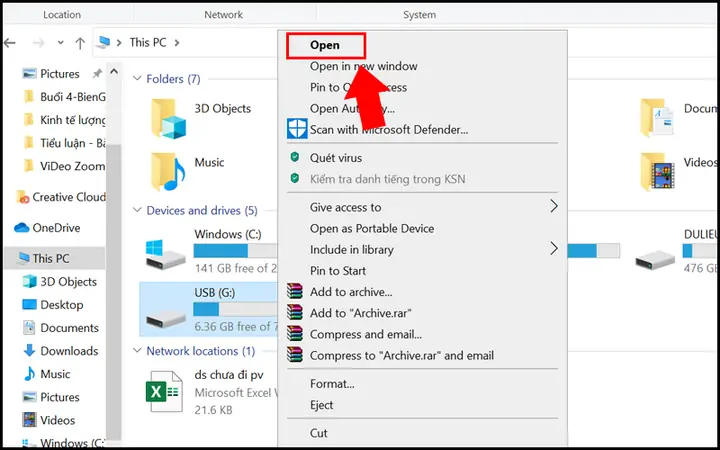The width and height of the screenshot is (720, 450).
Task: Expand the Include in library arrow
Action: (x=554, y=249)
